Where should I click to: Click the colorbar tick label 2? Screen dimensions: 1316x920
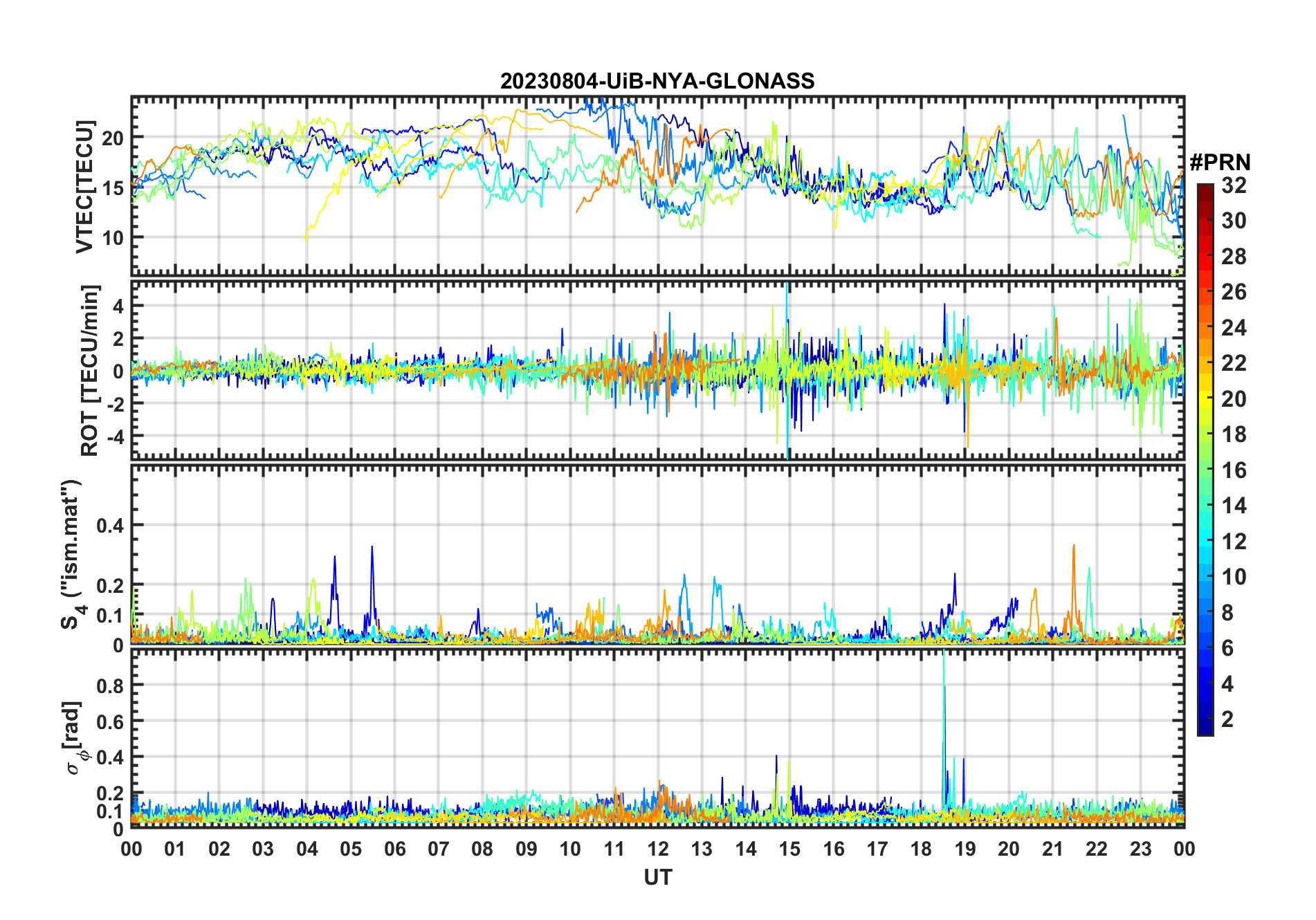[1227, 719]
